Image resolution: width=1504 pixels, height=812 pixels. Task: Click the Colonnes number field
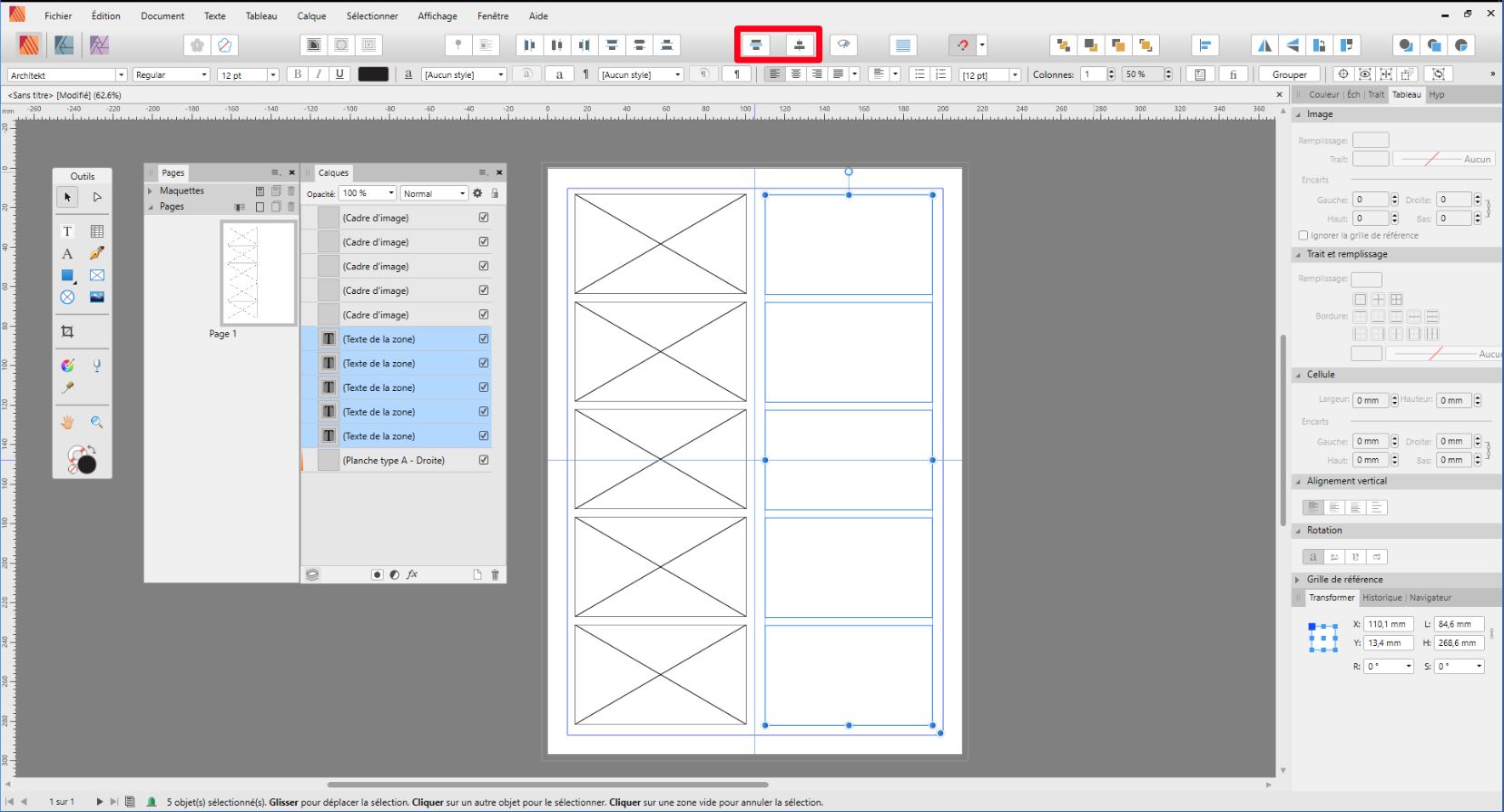coord(1092,74)
